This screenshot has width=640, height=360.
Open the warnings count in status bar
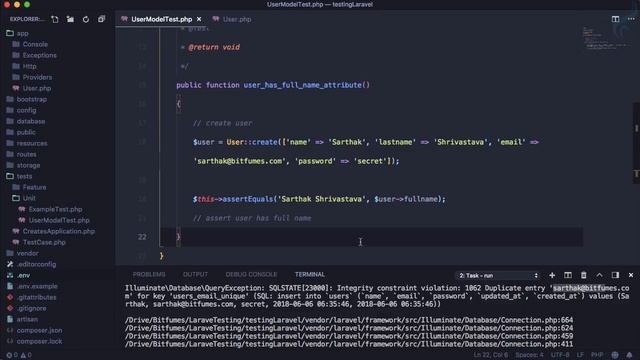pyautogui.click(x=26, y=355)
